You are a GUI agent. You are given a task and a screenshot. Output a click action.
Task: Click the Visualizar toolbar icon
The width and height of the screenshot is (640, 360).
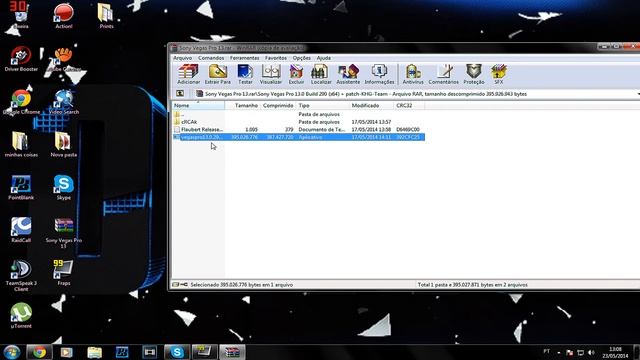click(271, 74)
